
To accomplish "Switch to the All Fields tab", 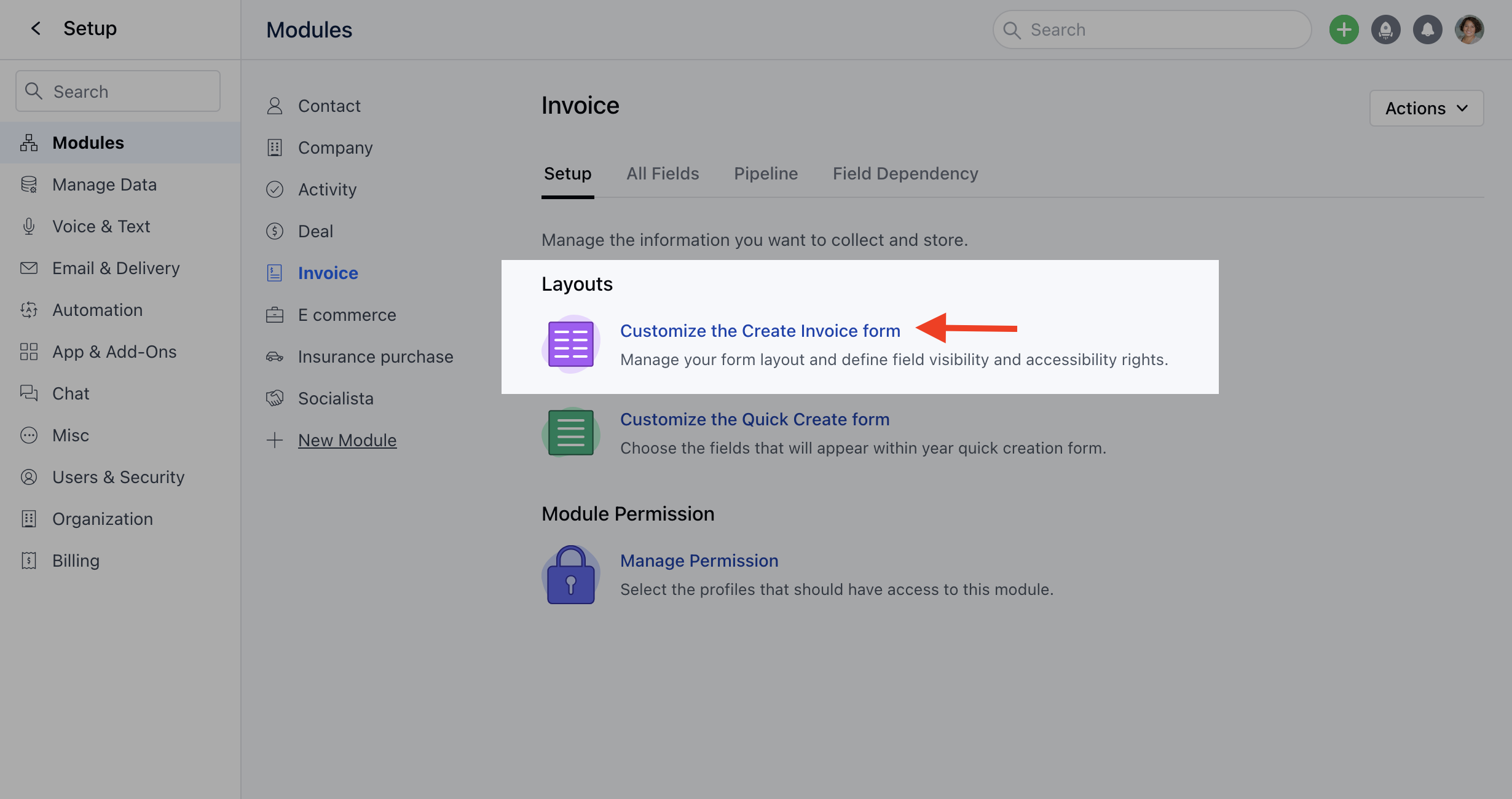I will pyautogui.click(x=663, y=174).
